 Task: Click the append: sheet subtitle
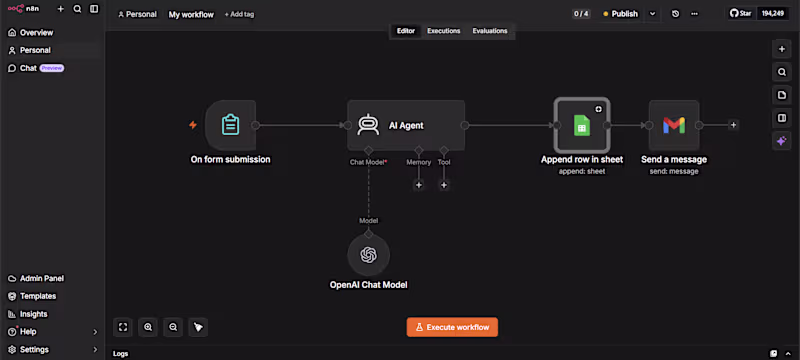coord(582,171)
